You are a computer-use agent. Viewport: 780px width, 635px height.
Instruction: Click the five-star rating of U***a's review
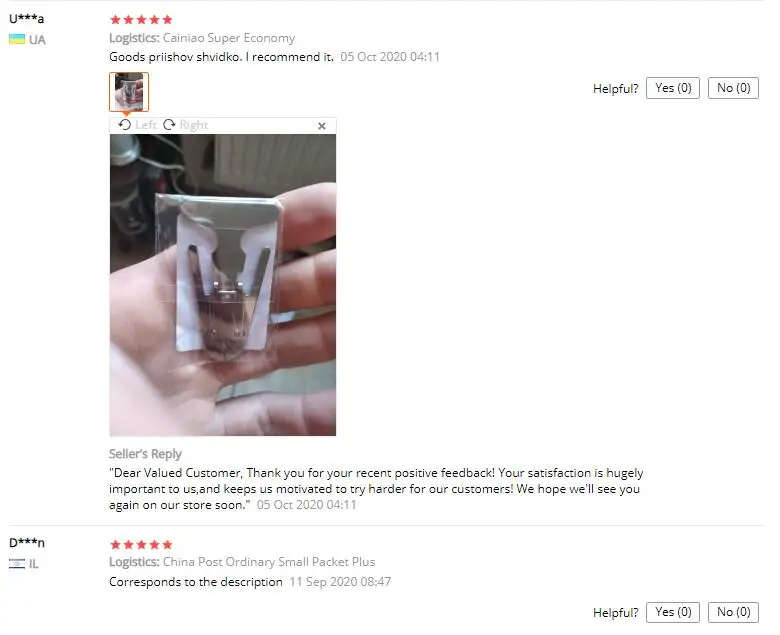tap(141, 20)
